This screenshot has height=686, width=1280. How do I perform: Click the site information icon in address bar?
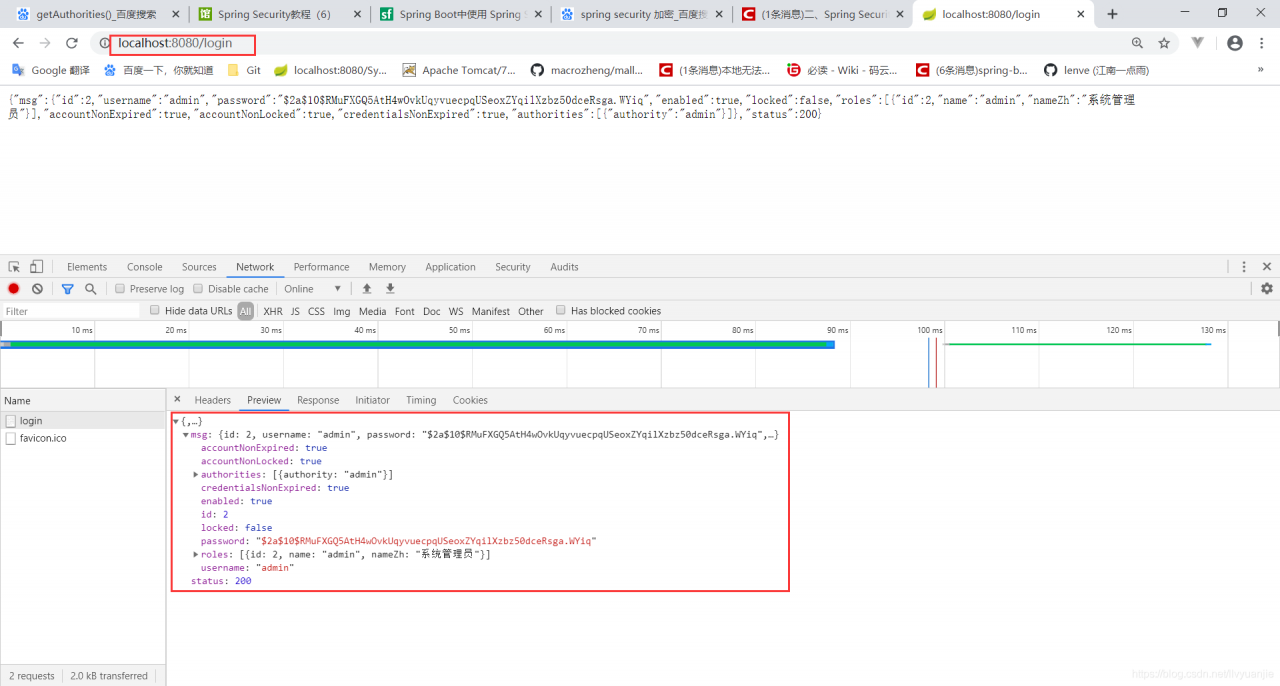[105, 43]
